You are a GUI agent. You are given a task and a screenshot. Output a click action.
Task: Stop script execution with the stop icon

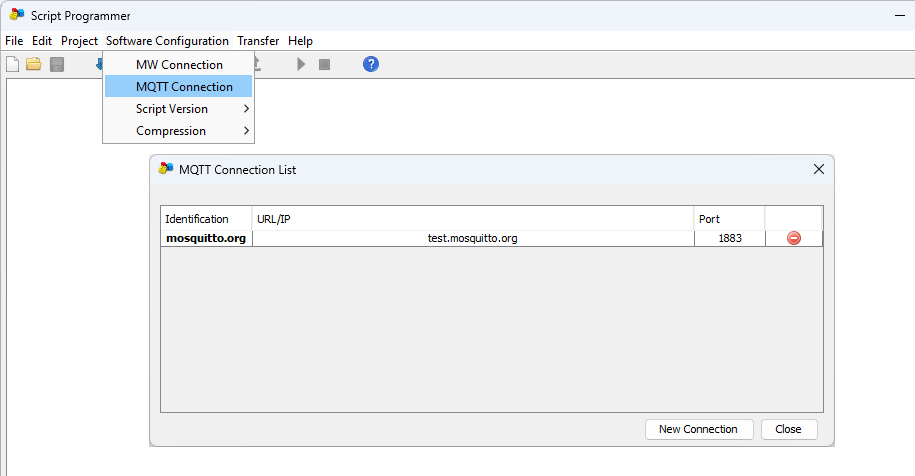tap(324, 64)
